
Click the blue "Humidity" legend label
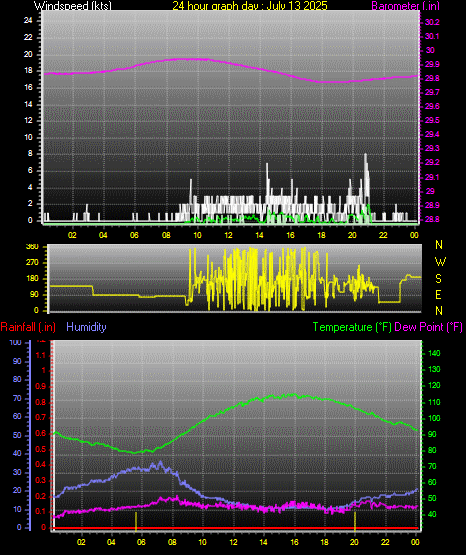coord(86,327)
